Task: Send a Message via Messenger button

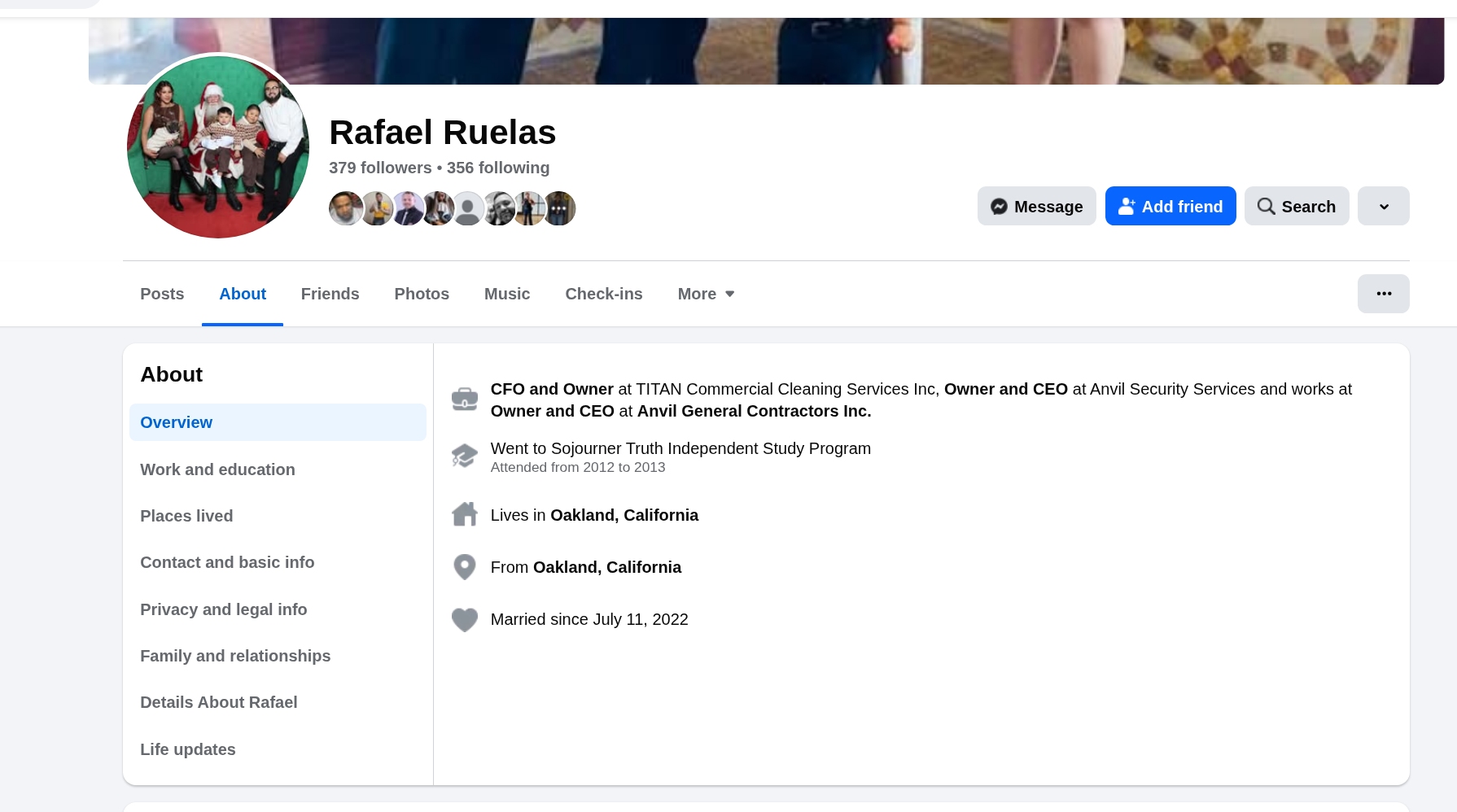Action: (1036, 206)
